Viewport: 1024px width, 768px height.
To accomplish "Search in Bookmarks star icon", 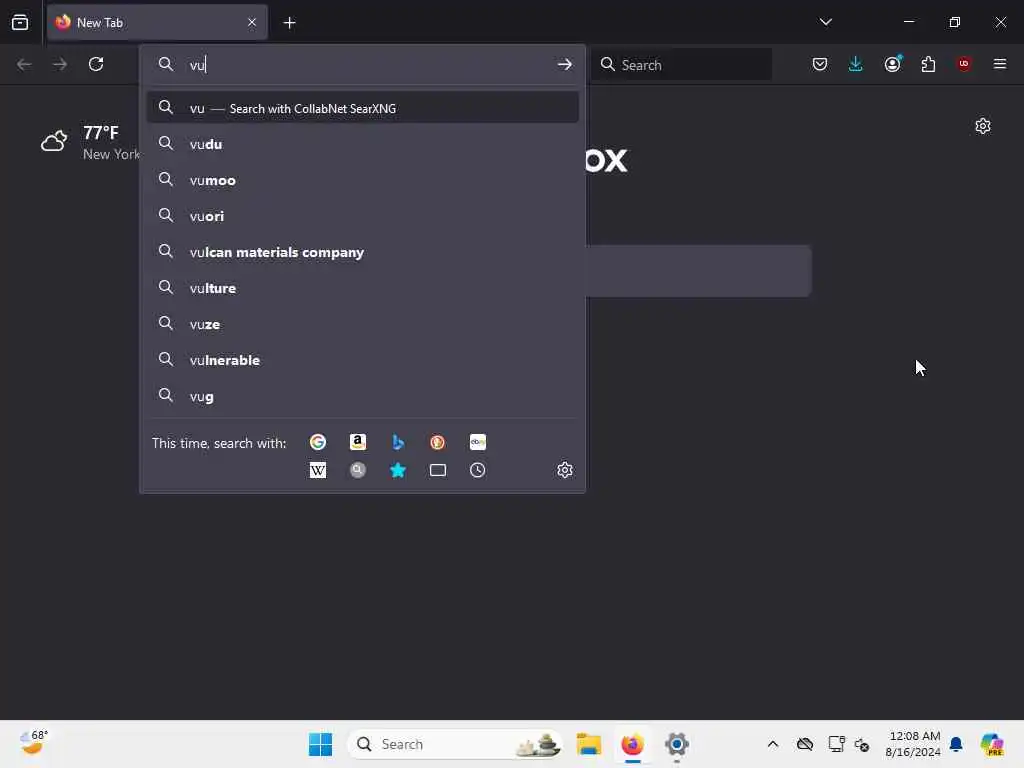I will (398, 470).
